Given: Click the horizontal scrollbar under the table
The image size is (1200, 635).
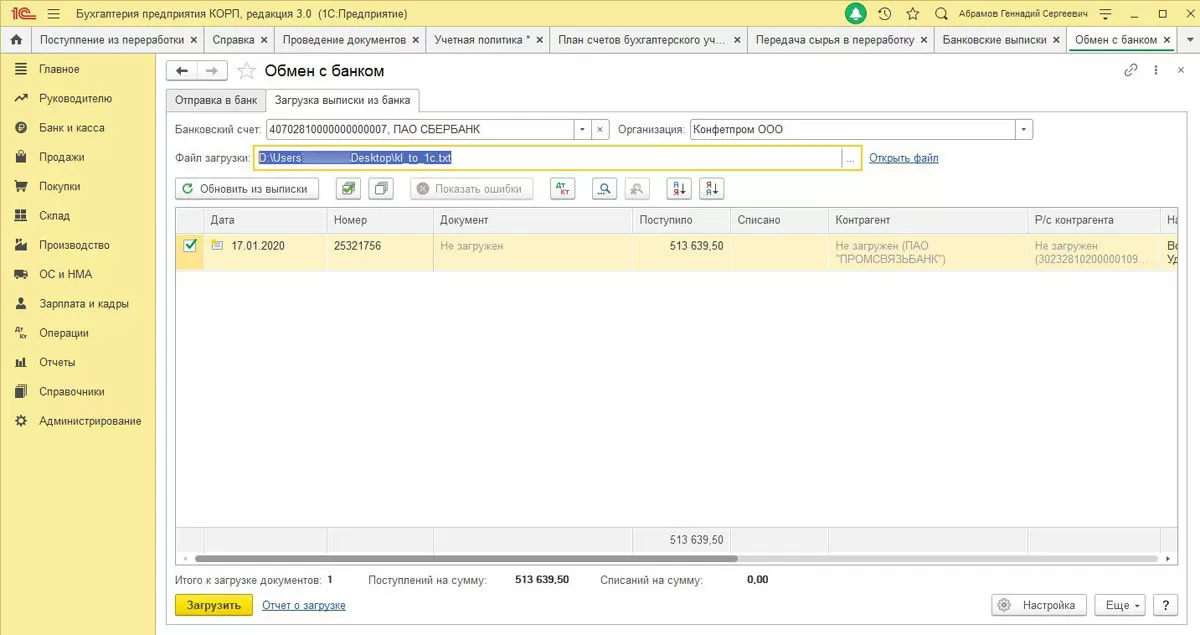Looking at the screenshot, I should [466, 559].
